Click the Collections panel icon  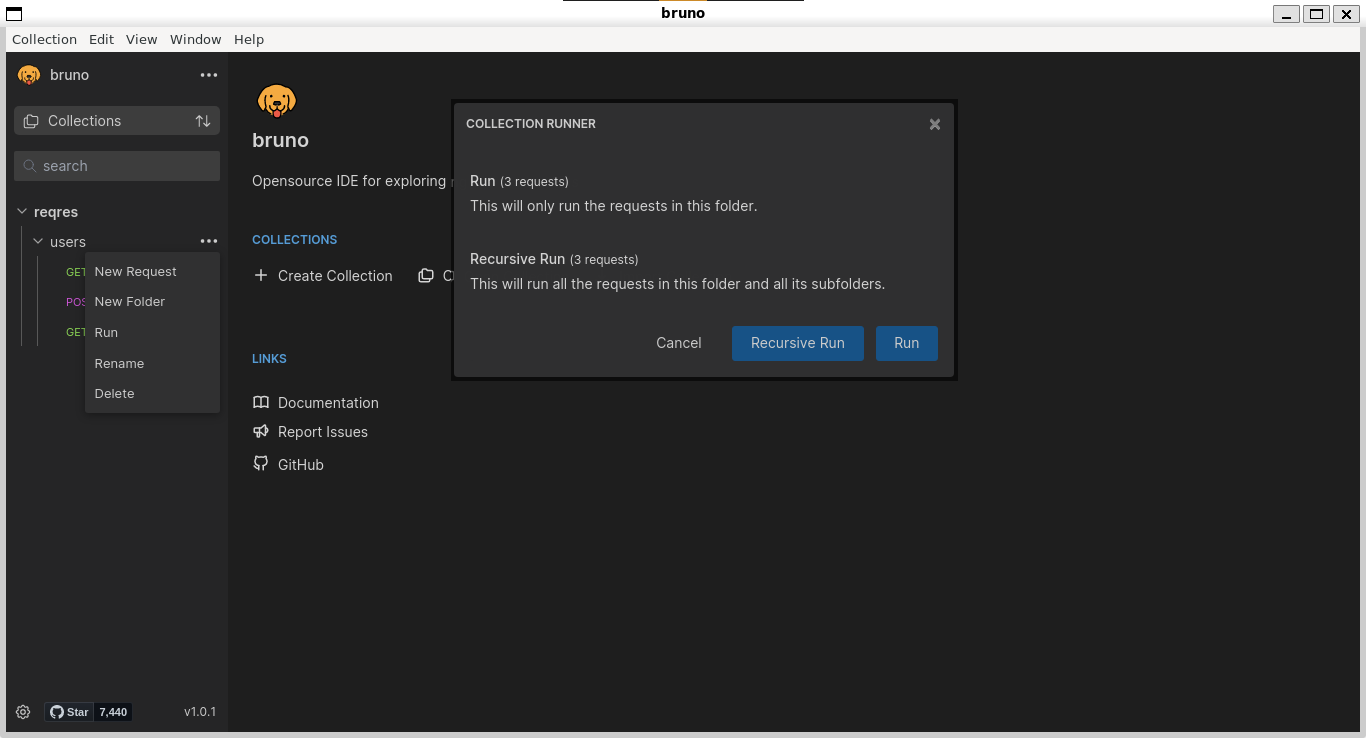[x=30, y=120]
